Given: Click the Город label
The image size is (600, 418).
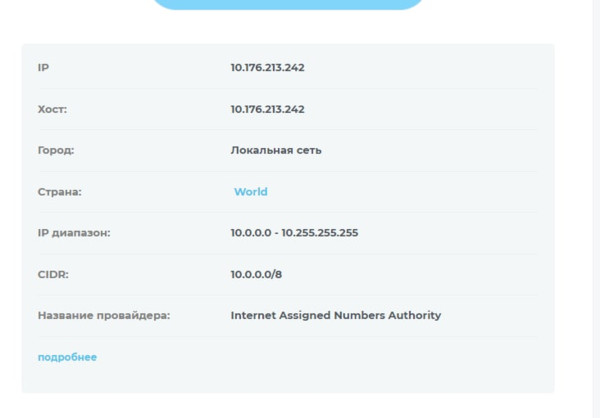Looking at the screenshot, I should [x=56, y=150].
